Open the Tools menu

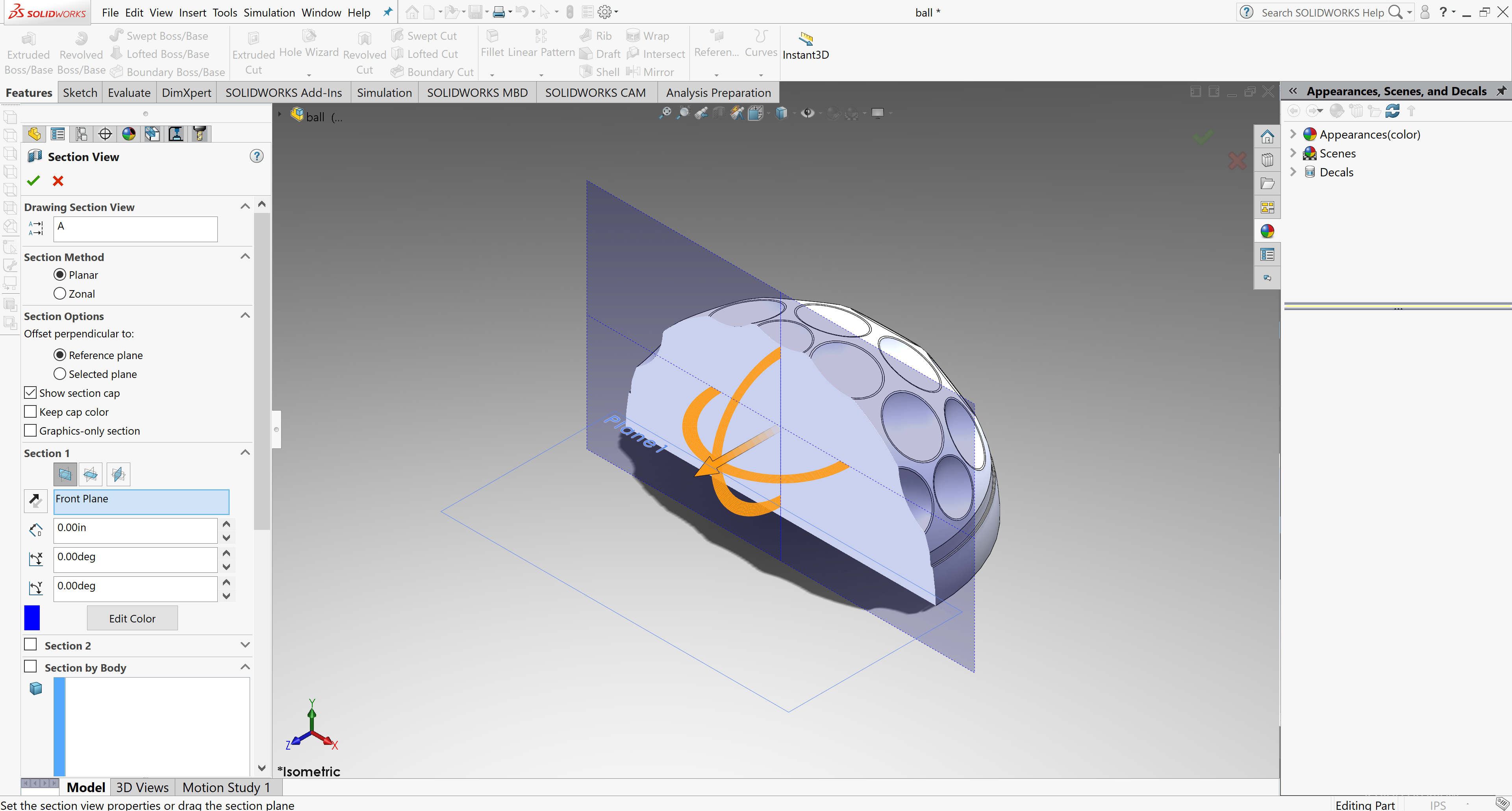[225, 12]
